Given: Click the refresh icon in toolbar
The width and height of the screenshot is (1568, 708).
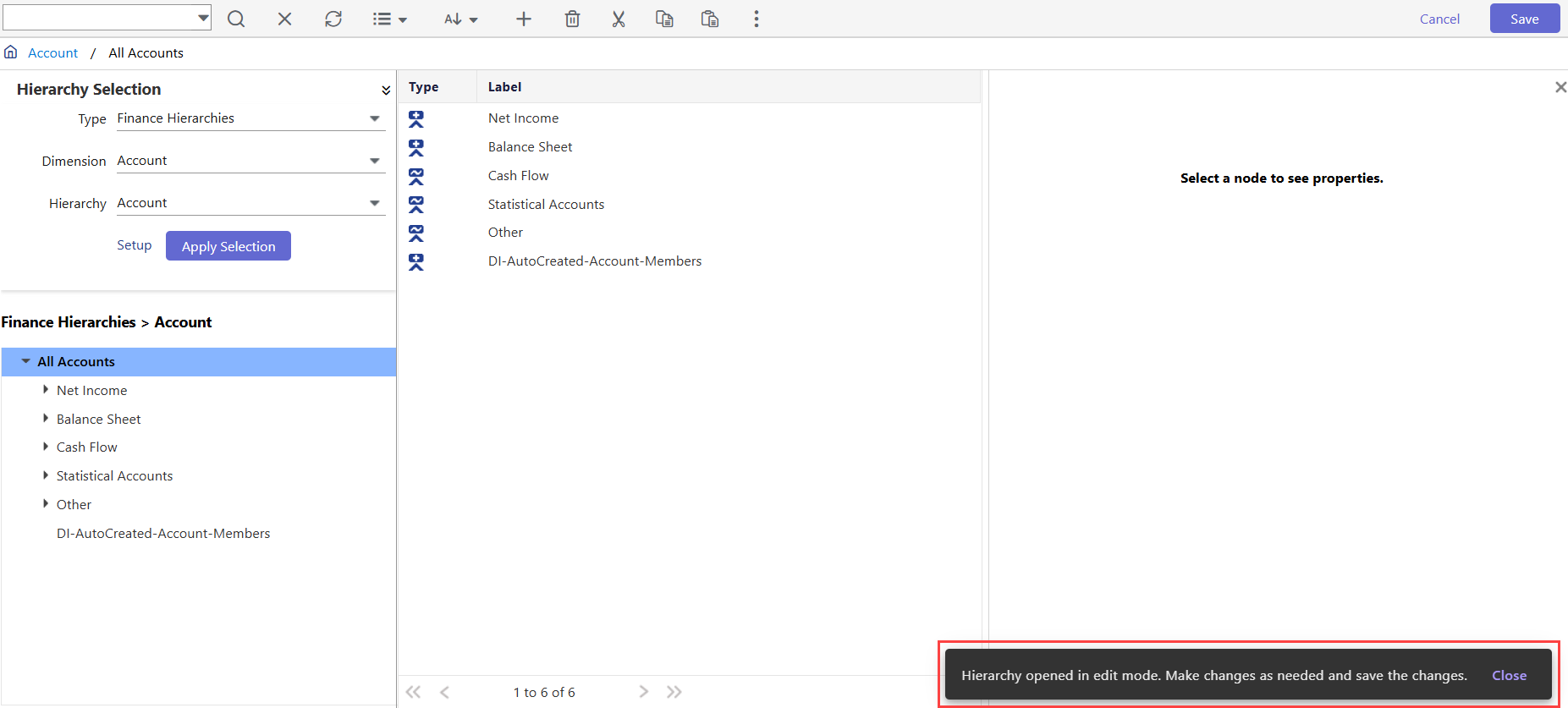Looking at the screenshot, I should [x=333, y=19].
